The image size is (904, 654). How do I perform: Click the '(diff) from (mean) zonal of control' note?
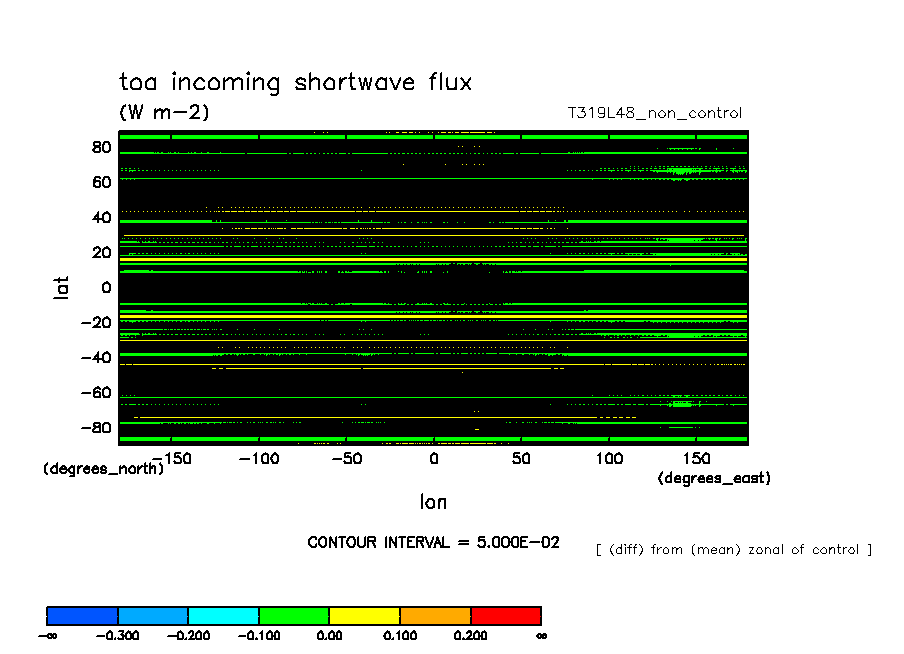[x=733, y=550]
